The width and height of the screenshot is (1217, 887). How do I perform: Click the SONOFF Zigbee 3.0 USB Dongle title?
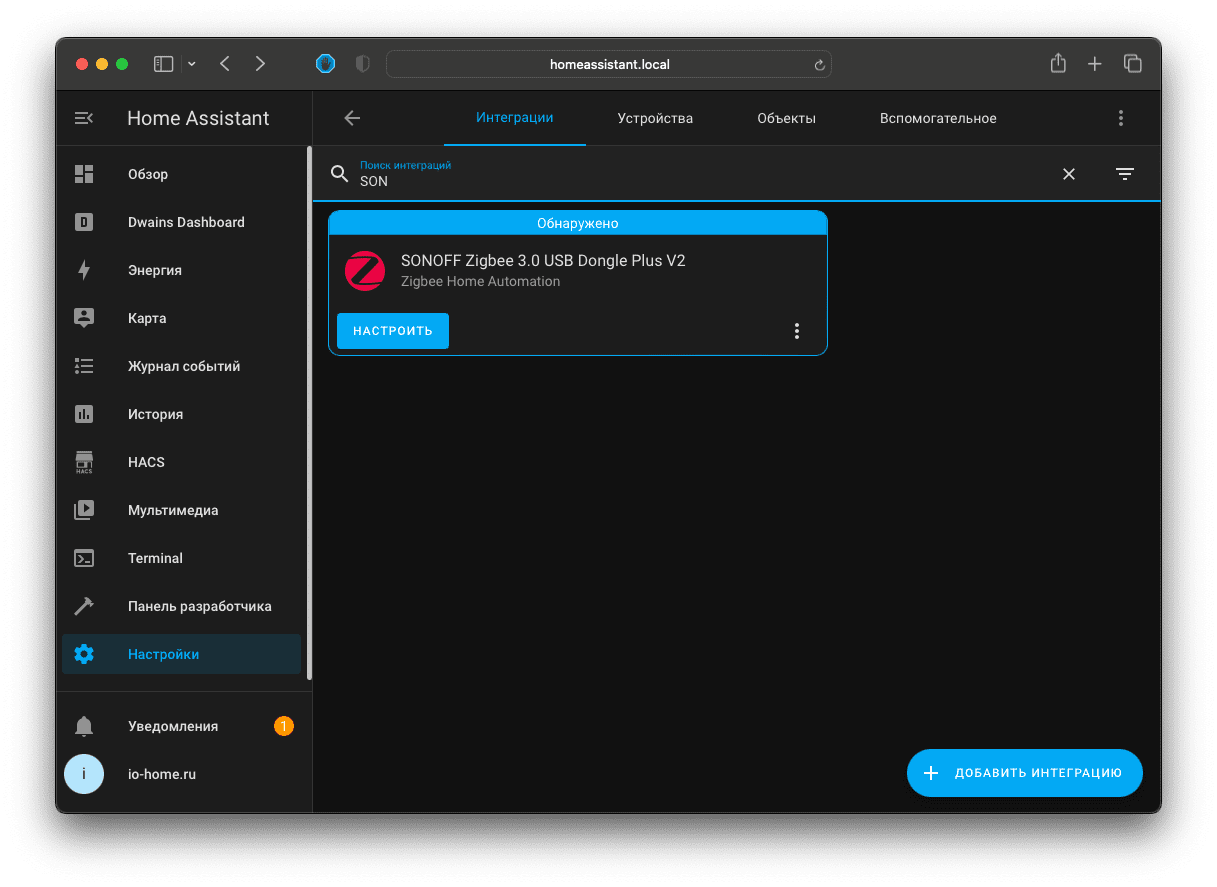click(x=543, y=260)
